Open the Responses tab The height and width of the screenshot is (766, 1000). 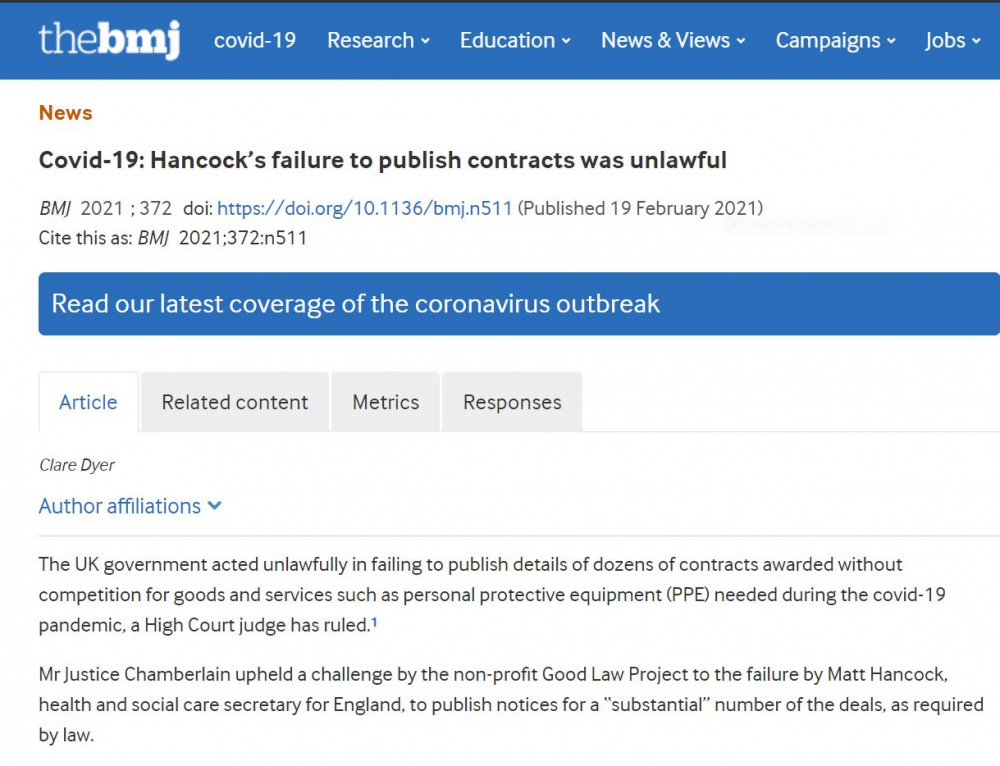(512, 402)
